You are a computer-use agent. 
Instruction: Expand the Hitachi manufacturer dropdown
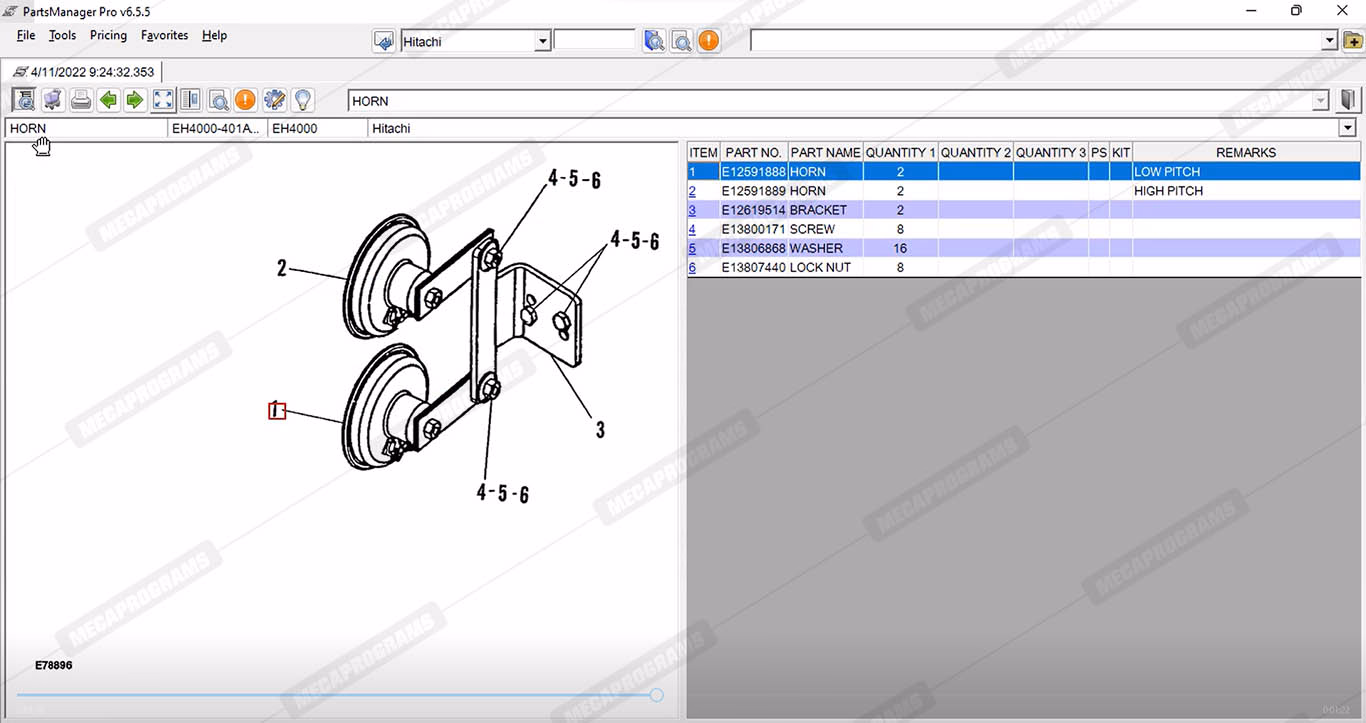point(542,42)
